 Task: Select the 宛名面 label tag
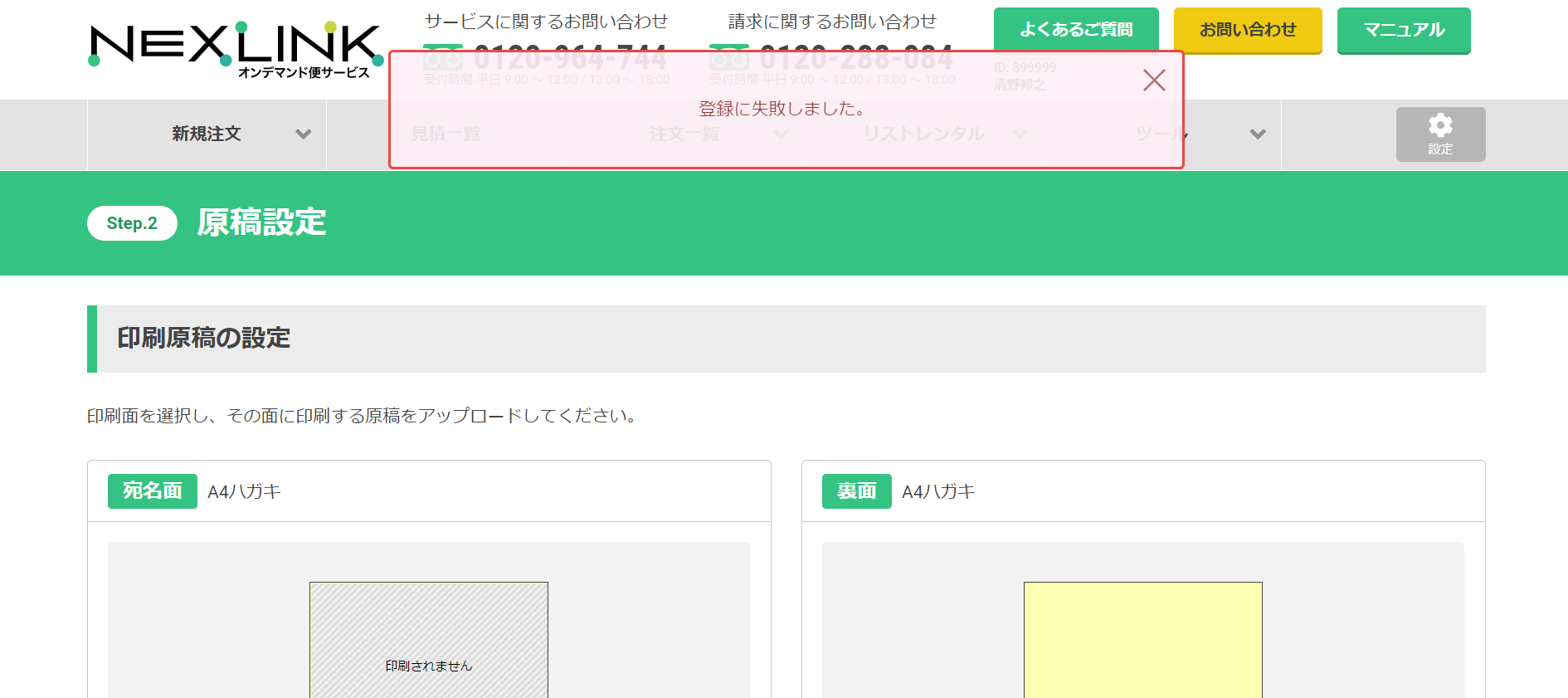tap(153, 491)
